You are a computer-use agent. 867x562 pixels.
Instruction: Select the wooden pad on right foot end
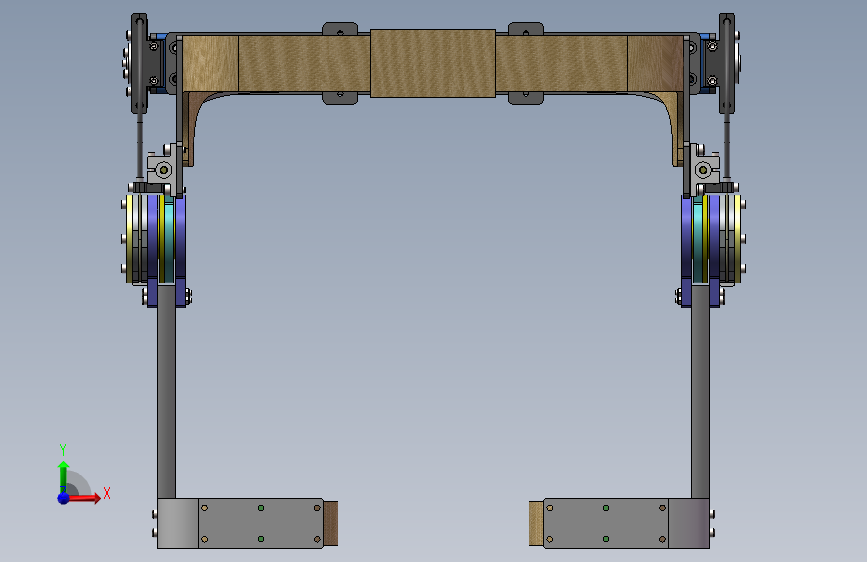pos(536,523)
